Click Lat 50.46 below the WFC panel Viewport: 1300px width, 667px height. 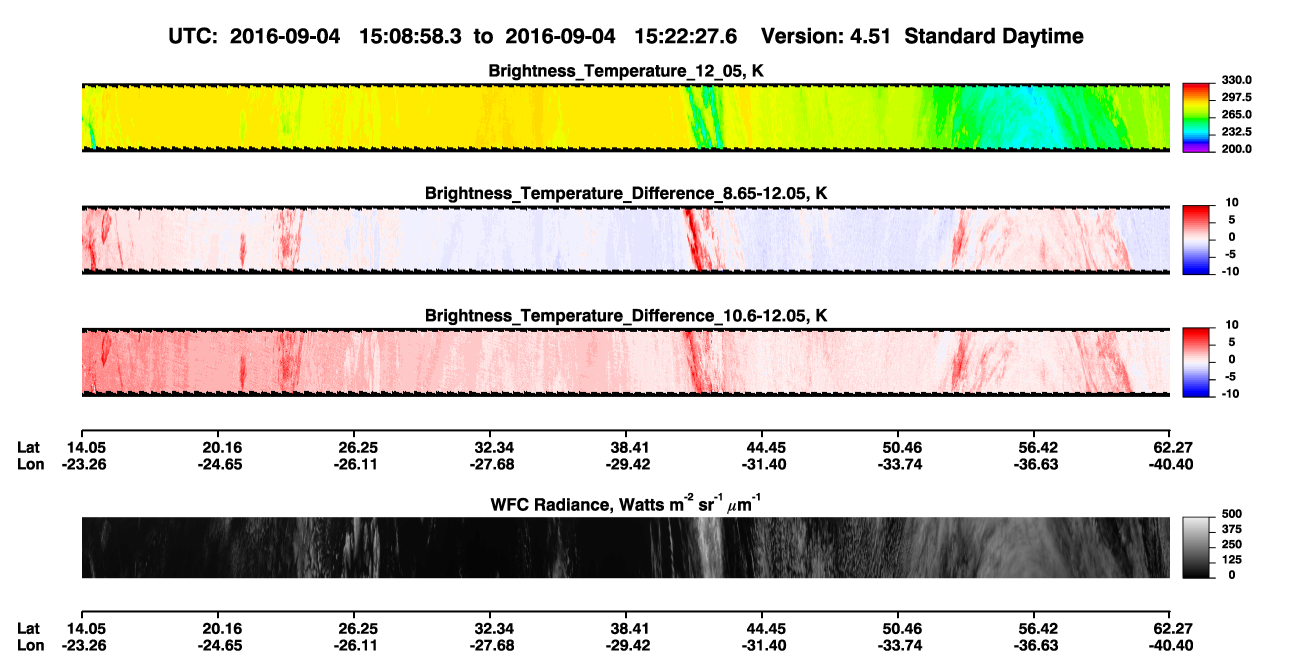click(x=898, y=628)
